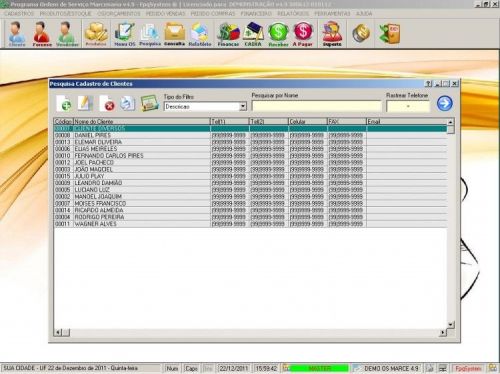Open the Fornecedor toolbar icon
This screenshot has width=500, height=374.
click(42, 34)
